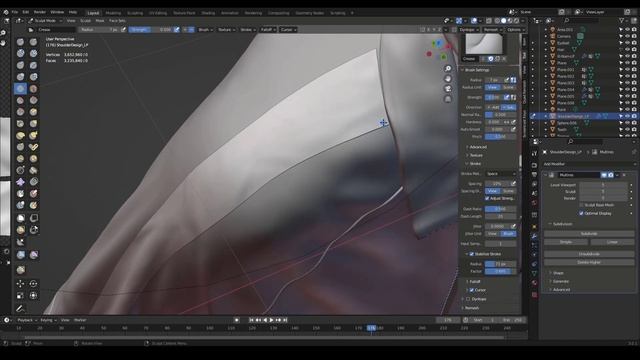Enable Sculpt Base Mesh checkbox
Screen dimensions: 640x360
(x=581, y=205)
